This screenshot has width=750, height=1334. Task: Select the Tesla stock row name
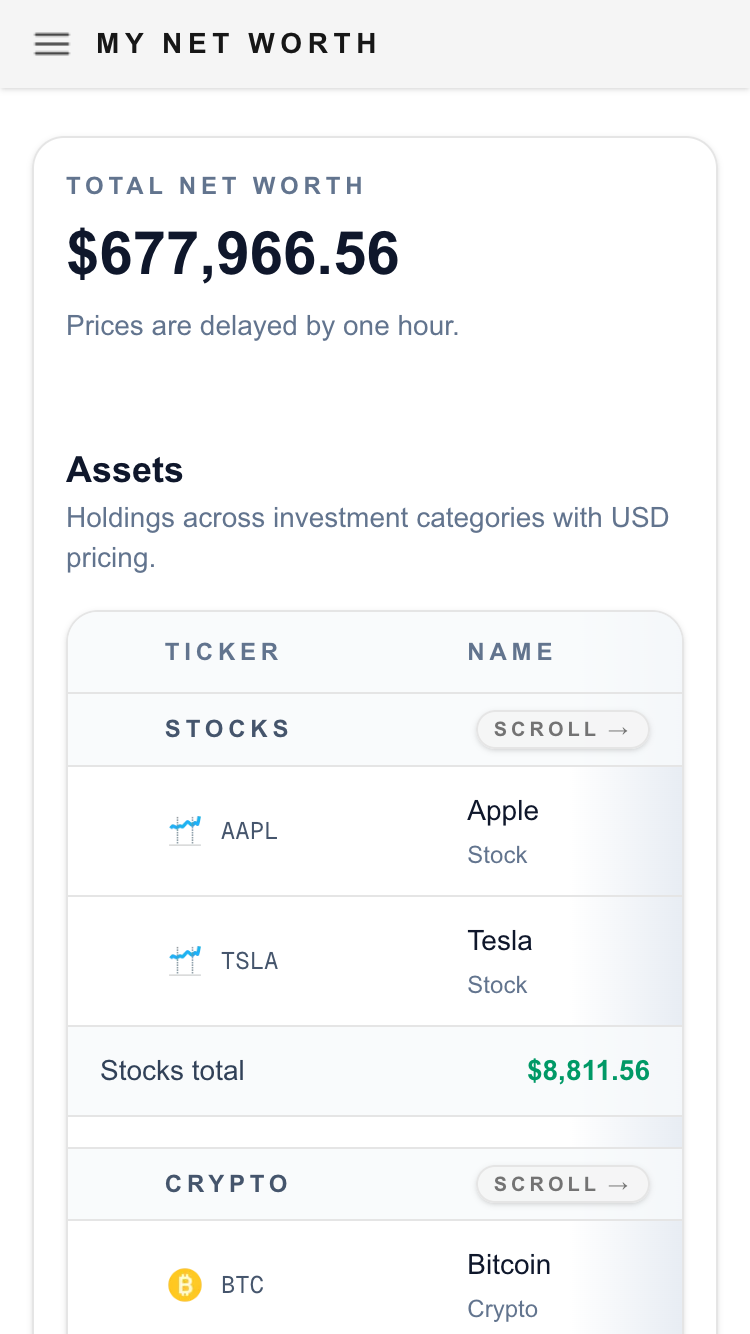[x=500, y=941]
